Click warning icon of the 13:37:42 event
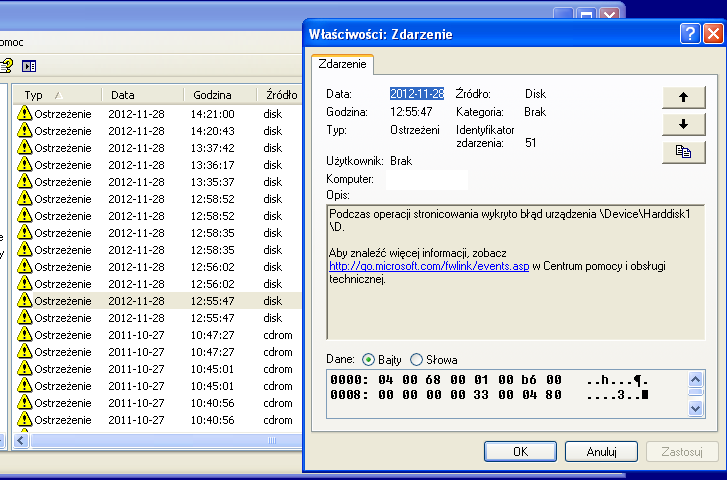The height and width of the screenshot is (480, 727). click(25, 147)
